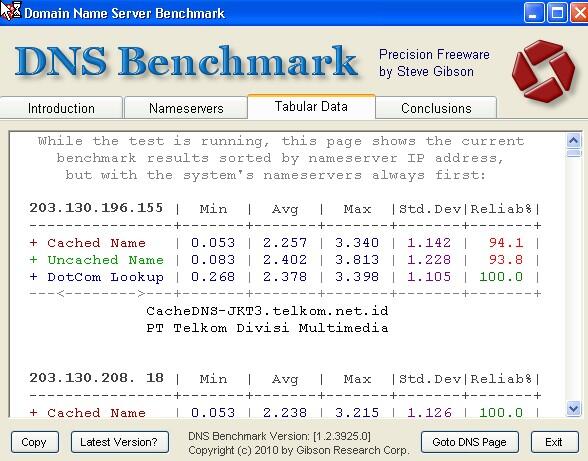The width and height of the screenshot is (588, 461).
Task: Click the scrollbar up arrow
Action: (573, 141)
